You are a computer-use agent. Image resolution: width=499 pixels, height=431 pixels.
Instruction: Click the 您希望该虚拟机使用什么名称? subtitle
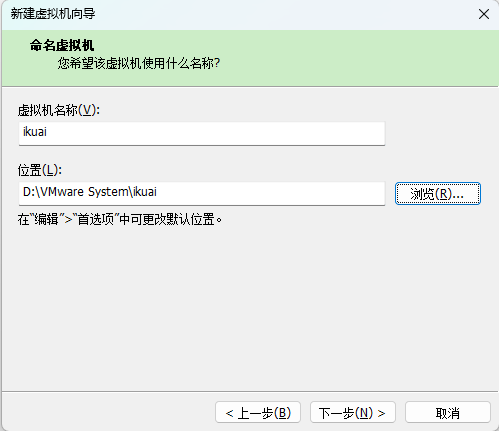tap(139, 63)
